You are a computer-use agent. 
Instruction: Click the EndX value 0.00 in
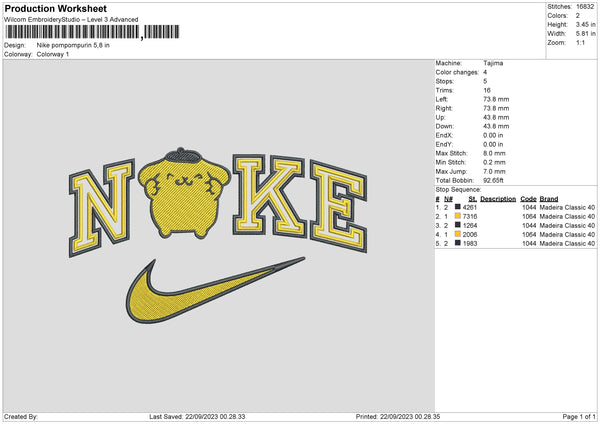click(493, 135)
